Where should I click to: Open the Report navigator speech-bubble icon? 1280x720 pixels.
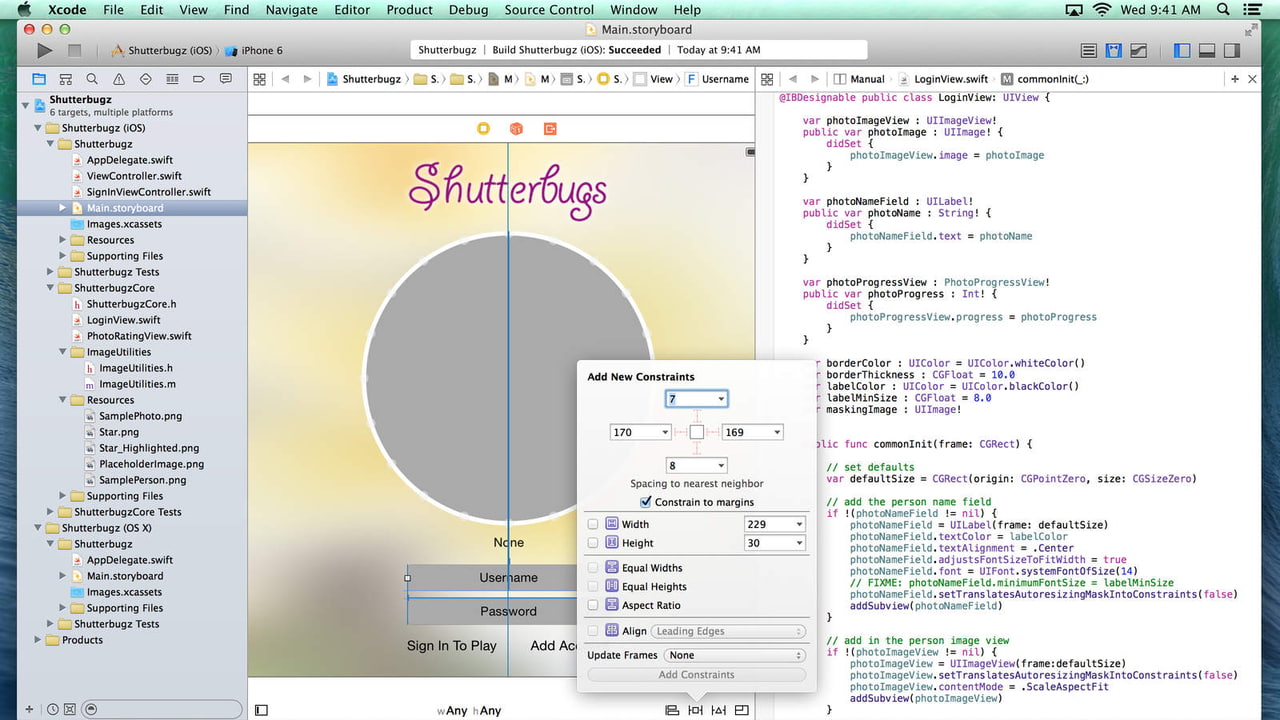tap(226, 79)
